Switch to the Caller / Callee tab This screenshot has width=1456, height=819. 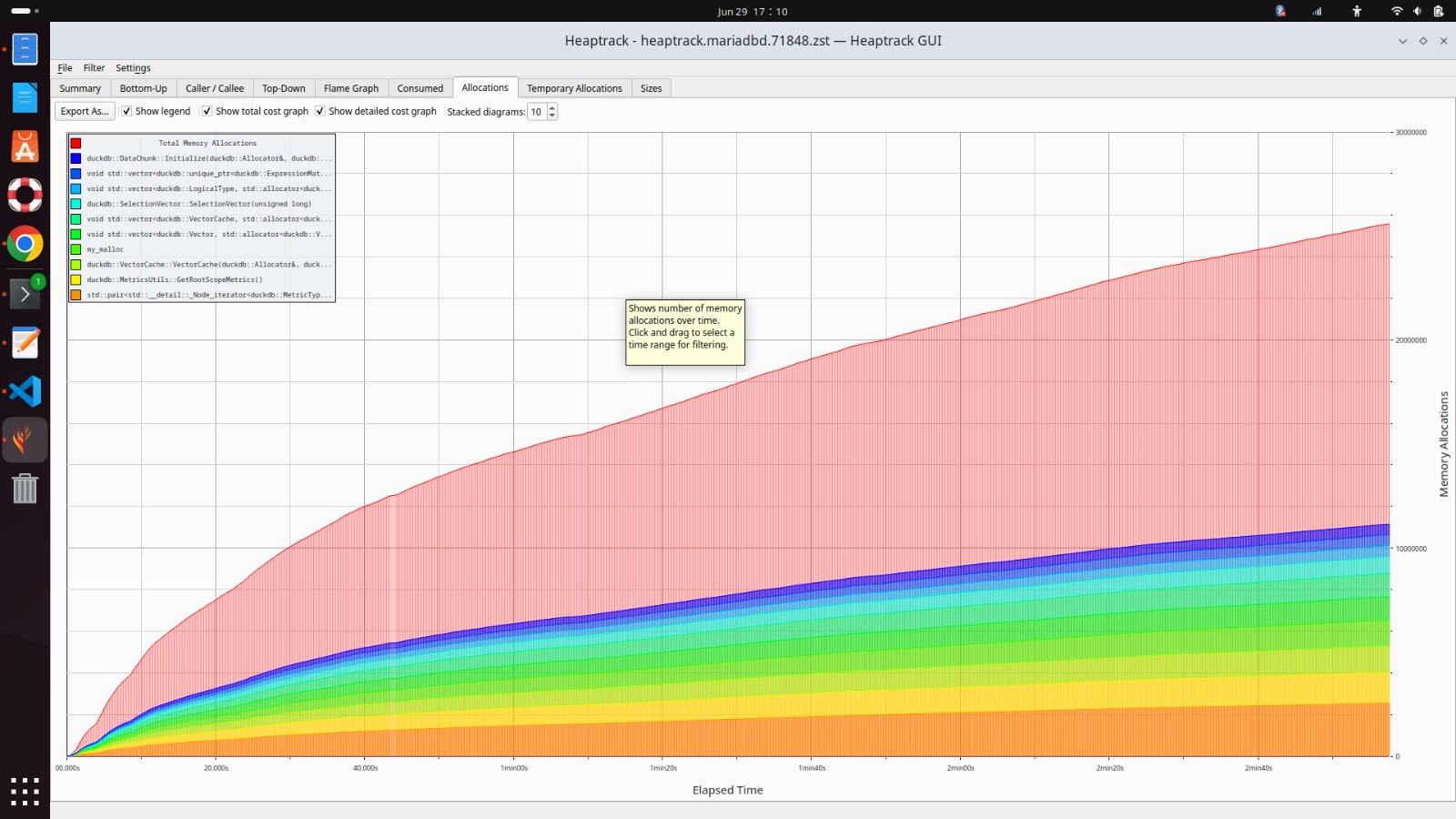click(x=215, y=88)
